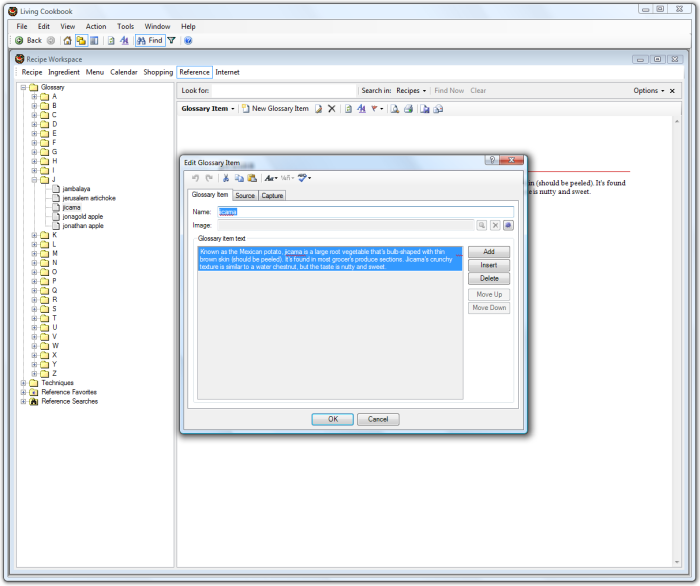Click the Redo icon in Edit Glossary Item dialog
The width and height of the screenshot is (700, 586).
209,178
